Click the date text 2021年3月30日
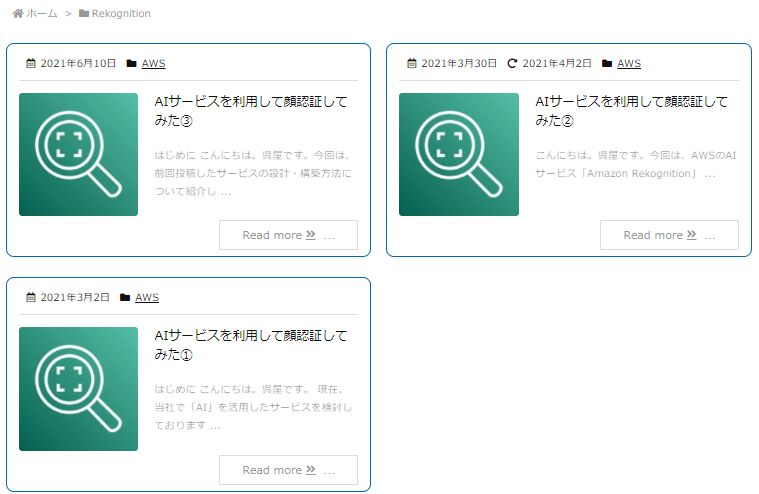 coord(459,63)
